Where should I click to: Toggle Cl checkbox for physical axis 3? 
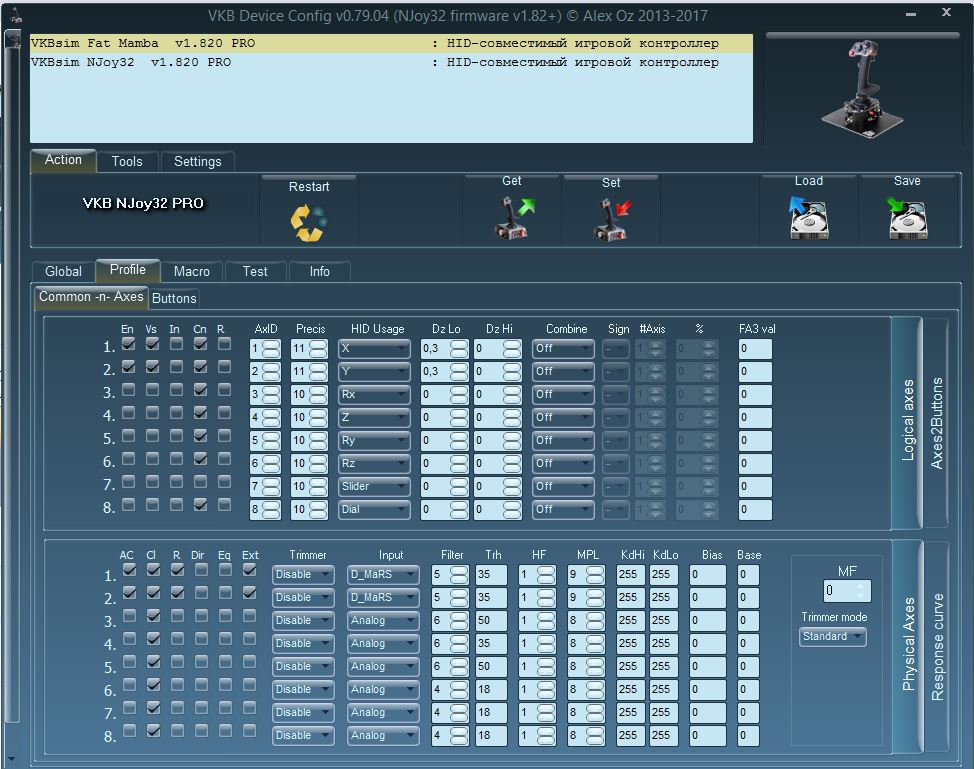153,616
